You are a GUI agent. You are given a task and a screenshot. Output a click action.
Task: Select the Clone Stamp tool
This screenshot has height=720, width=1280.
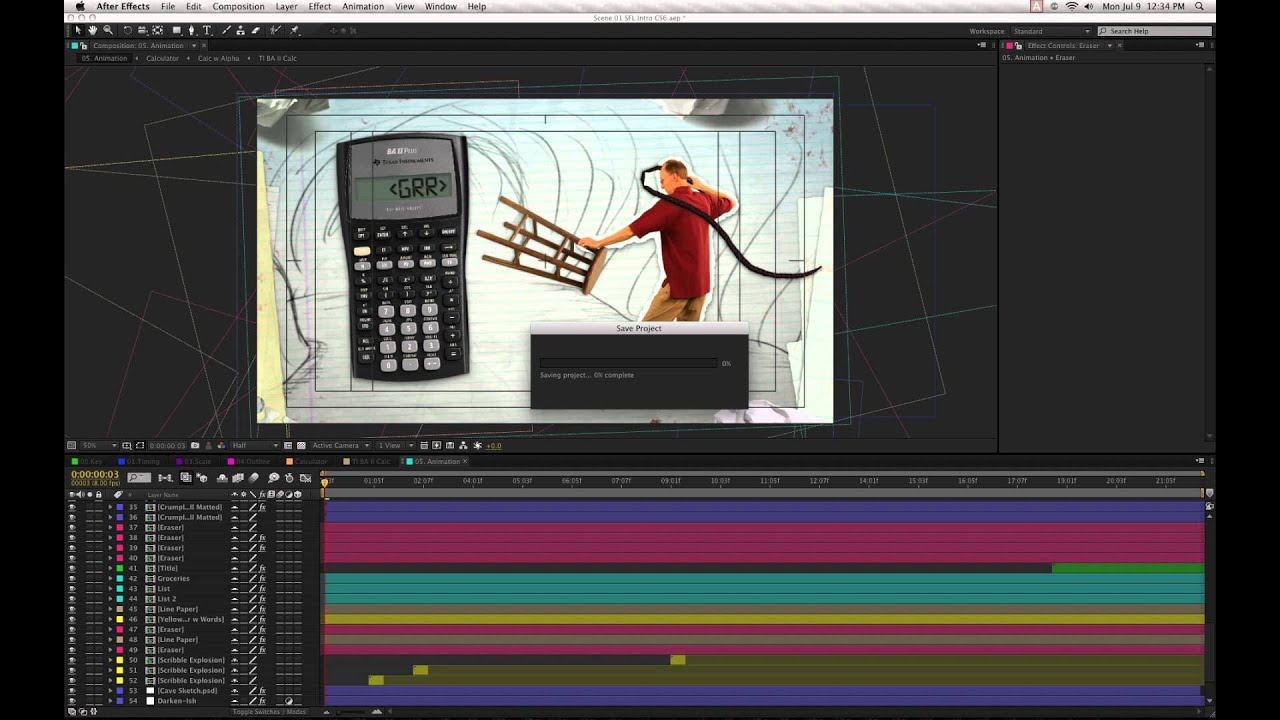point(241,31)
